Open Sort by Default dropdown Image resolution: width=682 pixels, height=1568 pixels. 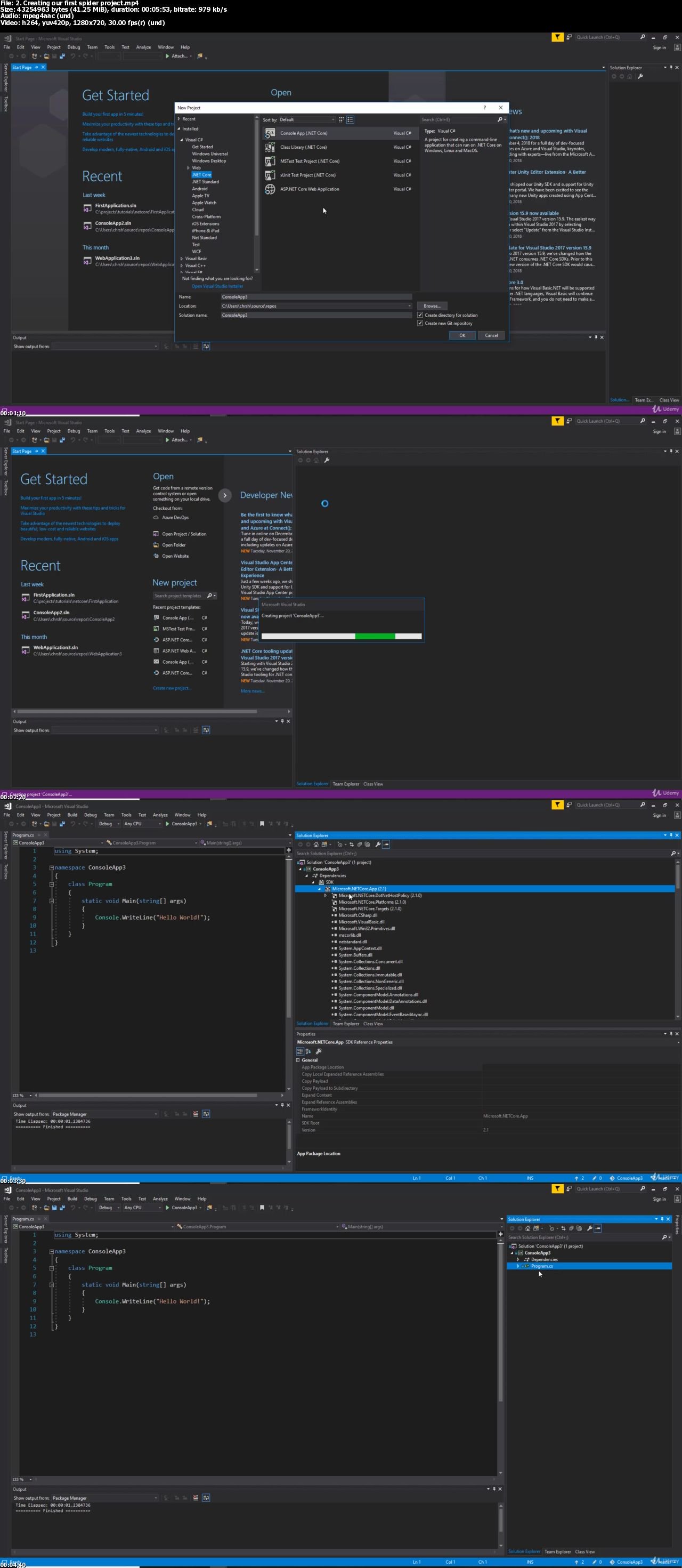306,119
